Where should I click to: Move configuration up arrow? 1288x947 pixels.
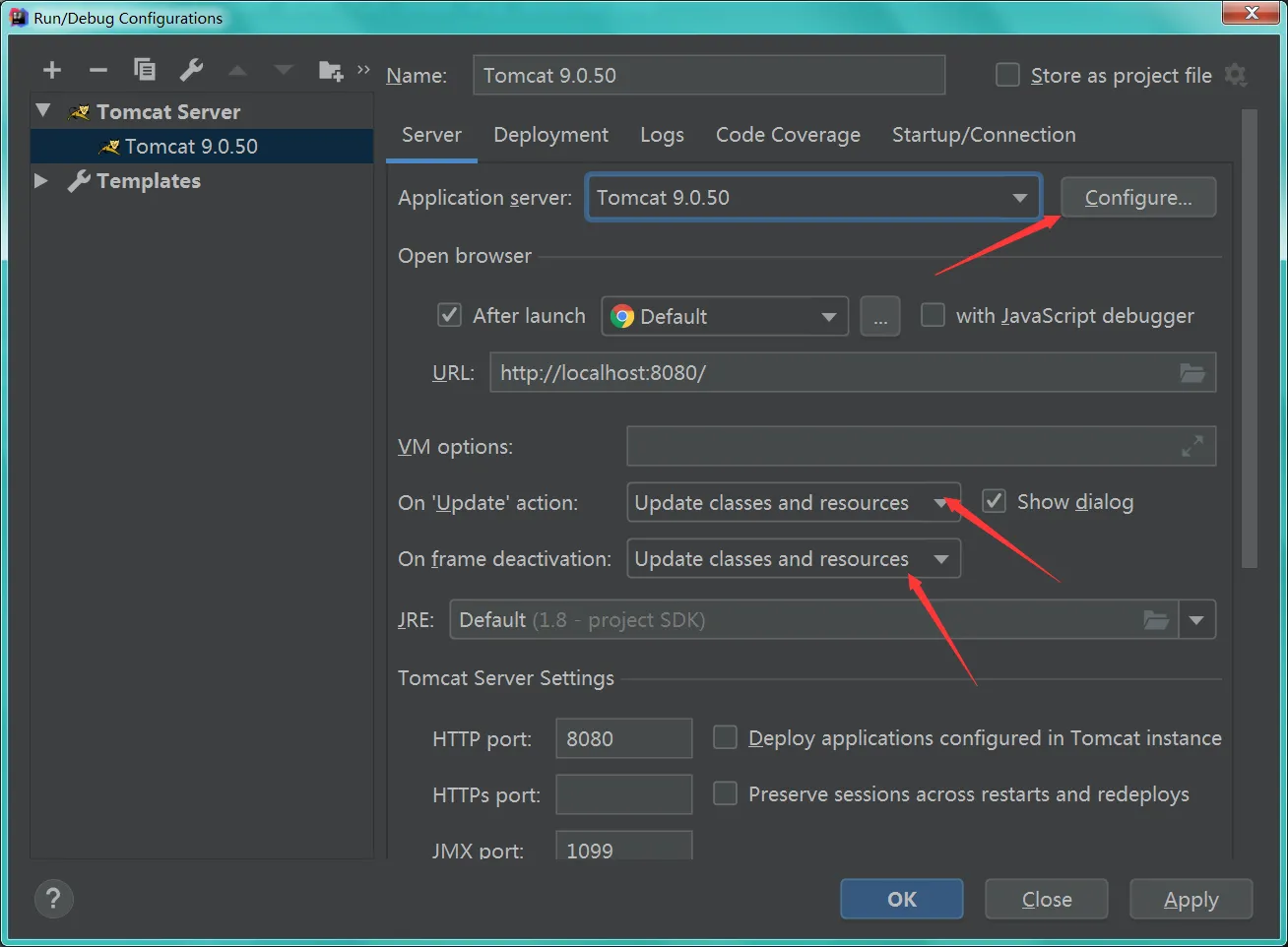point(237,70)
